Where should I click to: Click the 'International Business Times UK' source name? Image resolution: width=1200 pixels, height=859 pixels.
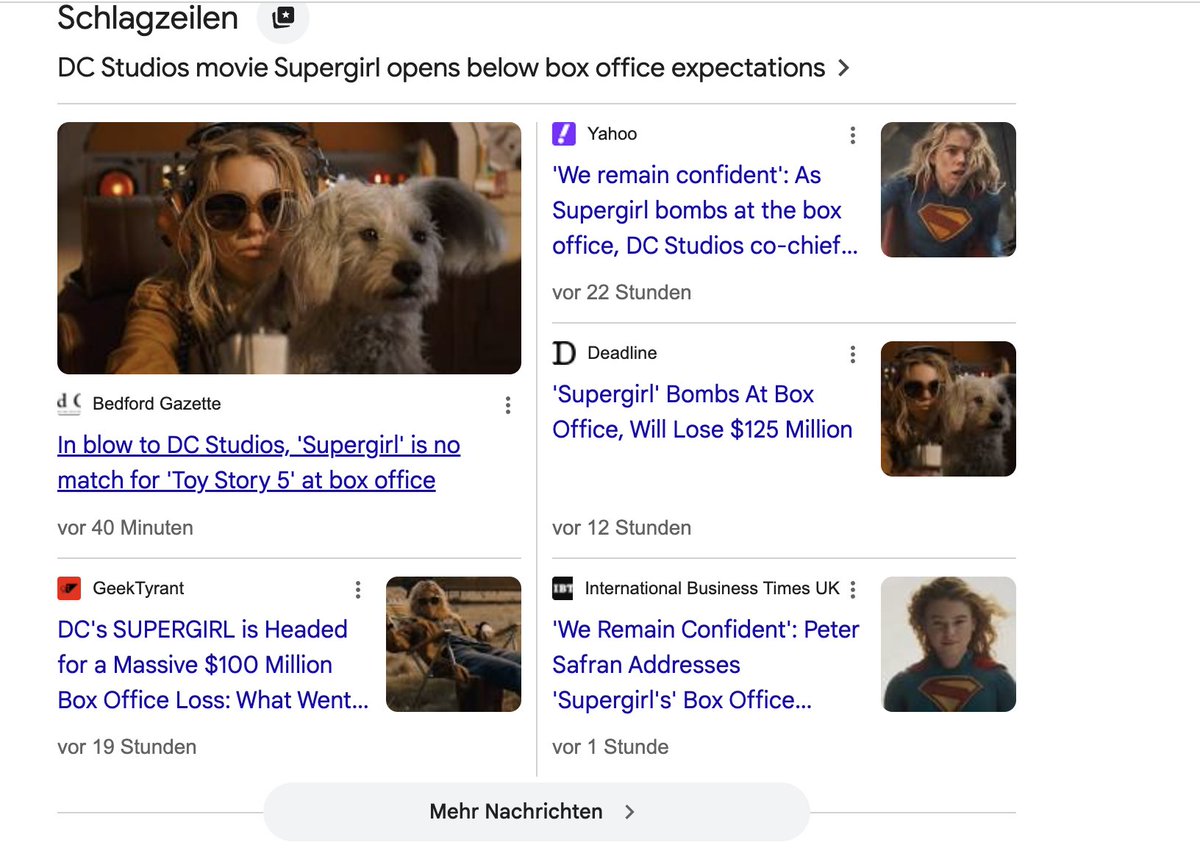713,588
